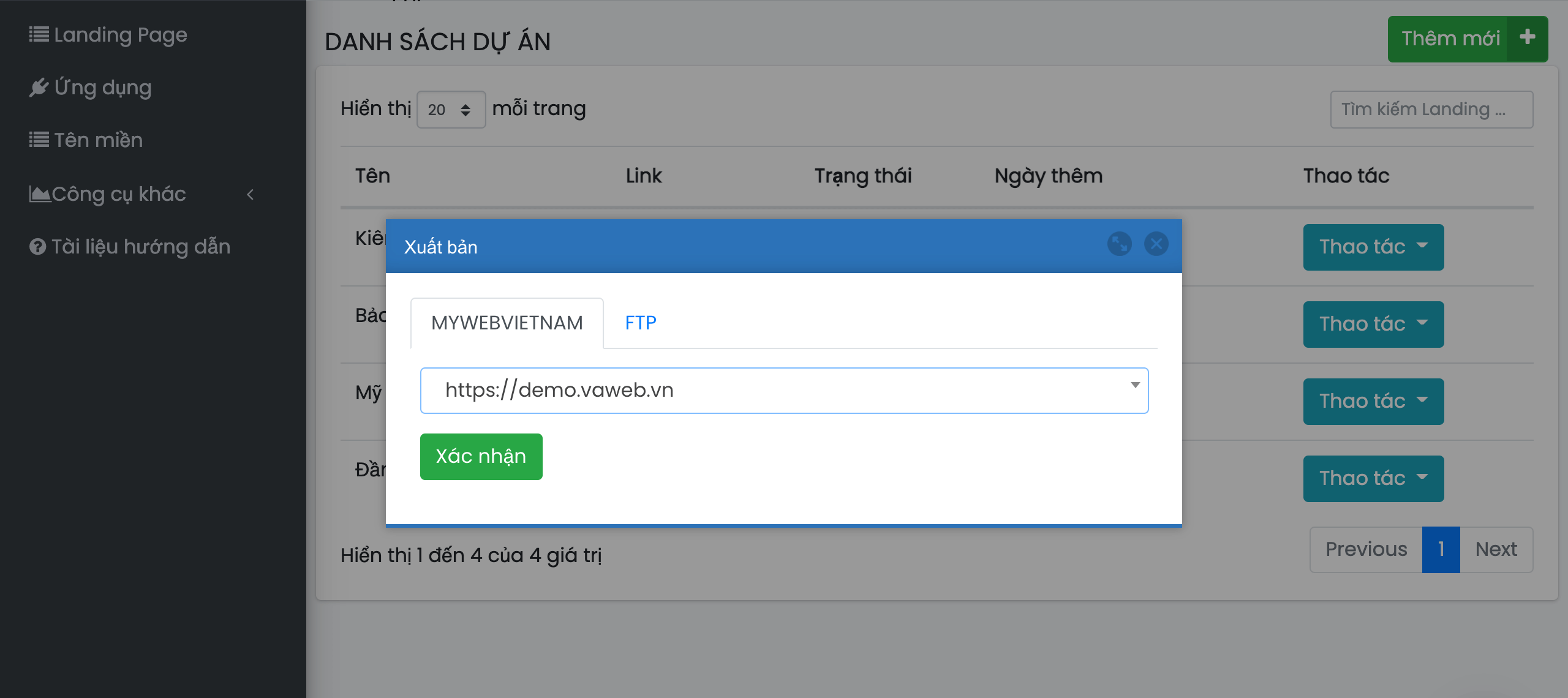Screen dimensions: 1568x698
Task: Sort by the Ngày thêm column header
Action: click(1048, 176)
